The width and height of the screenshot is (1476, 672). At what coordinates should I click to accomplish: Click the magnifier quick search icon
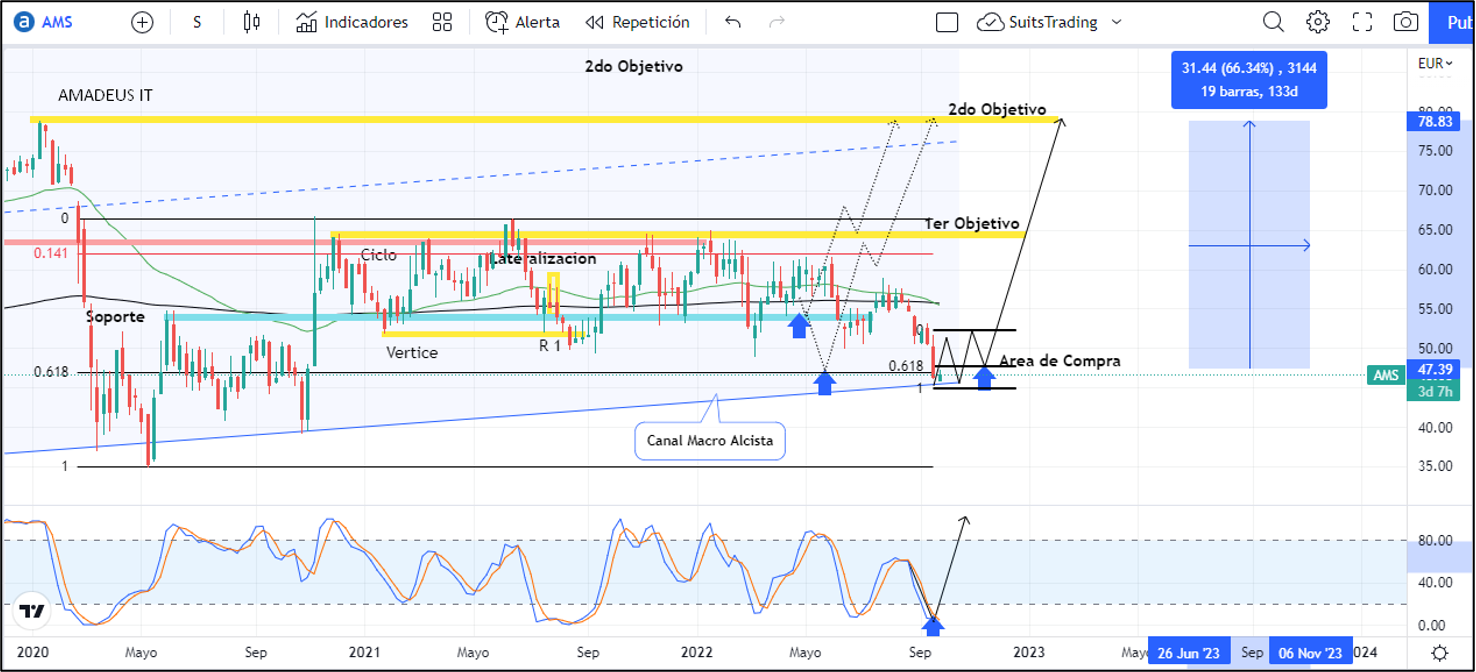coord(1273,22)
